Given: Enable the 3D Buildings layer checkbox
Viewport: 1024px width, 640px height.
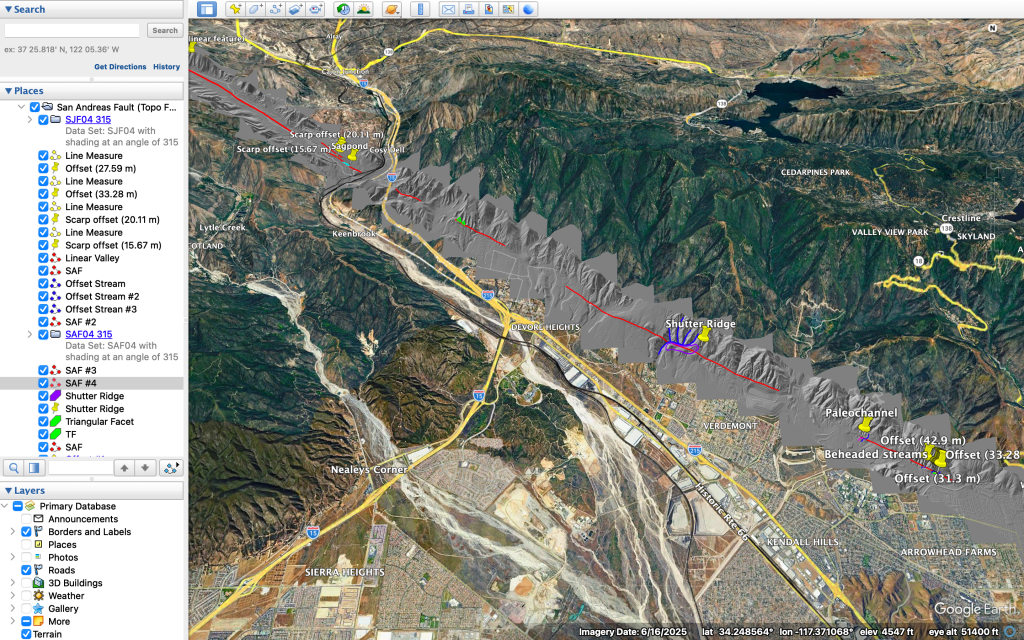Looking at the screenshot, I should pos(28,584).
